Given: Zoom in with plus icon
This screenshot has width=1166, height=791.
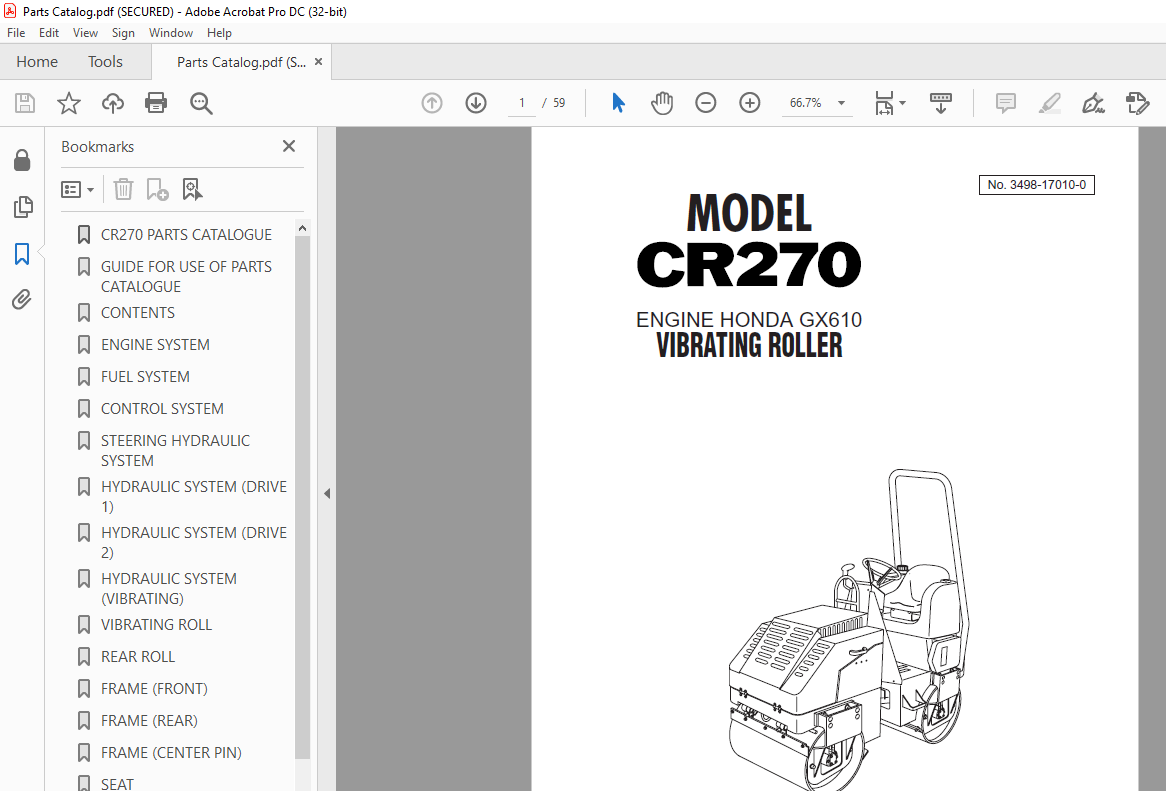Looking at the screenshot, I should point(750,103).
